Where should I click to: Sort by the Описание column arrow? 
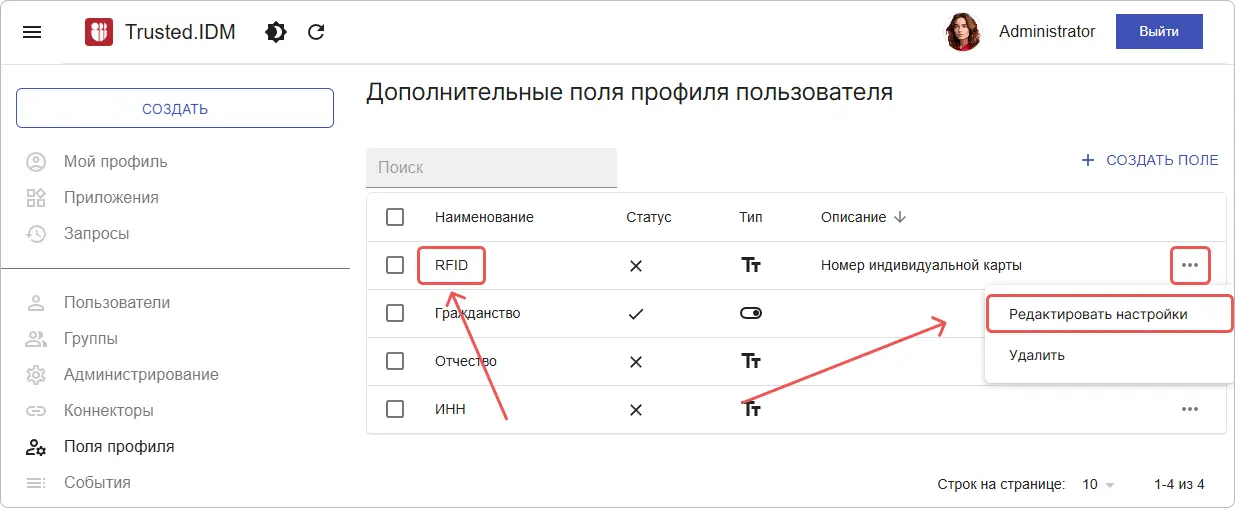[x=899, y=217]
